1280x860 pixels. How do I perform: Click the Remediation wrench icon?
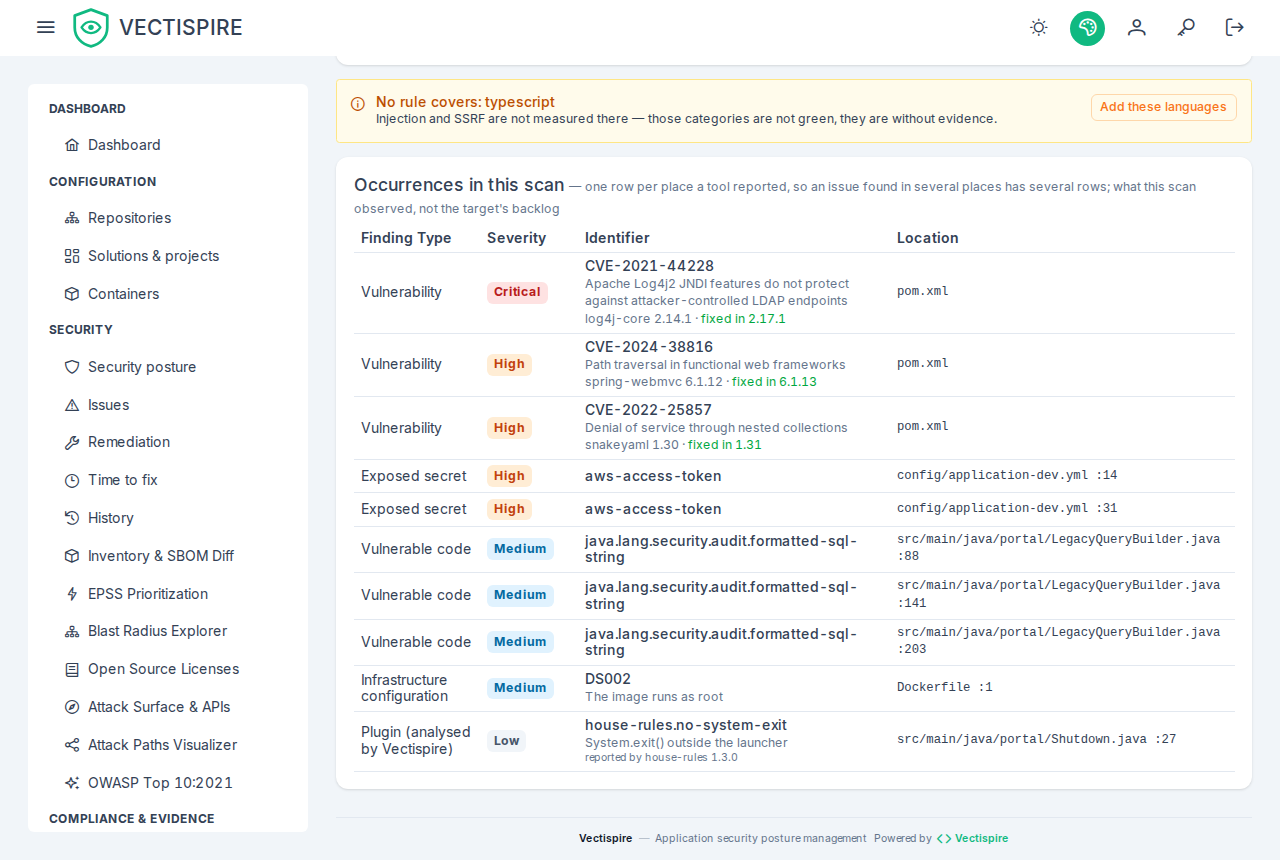click(72, 442)
